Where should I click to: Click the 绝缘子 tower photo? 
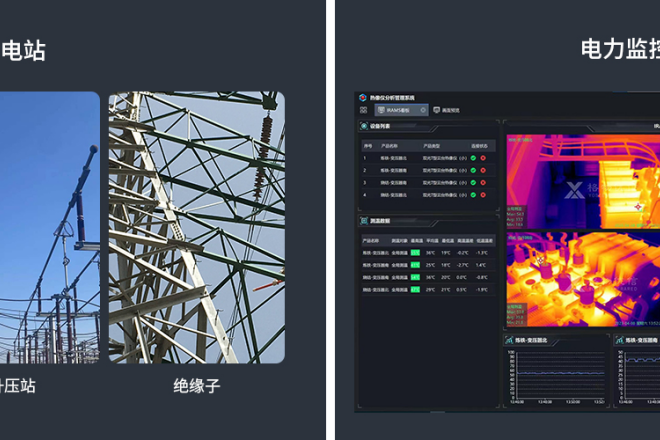tap(196, 227)
